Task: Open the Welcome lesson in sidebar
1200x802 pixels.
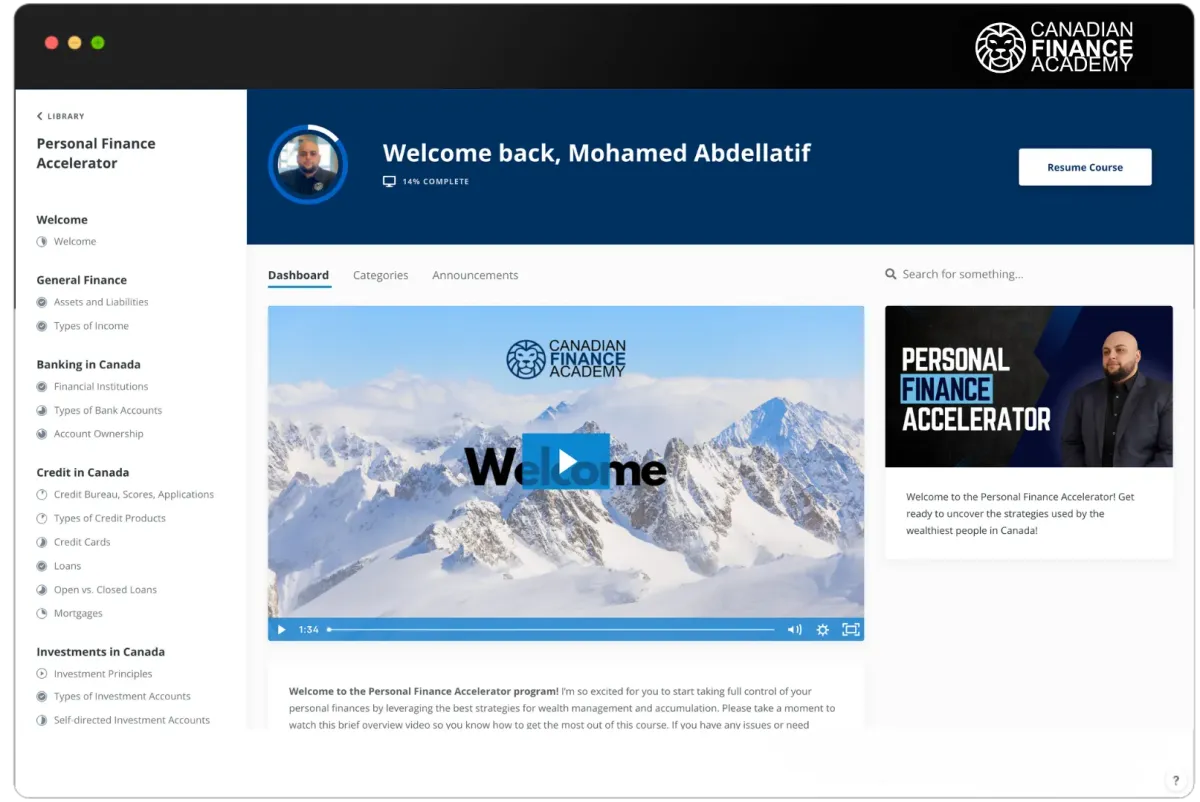Action: click(x=75, y=242)
